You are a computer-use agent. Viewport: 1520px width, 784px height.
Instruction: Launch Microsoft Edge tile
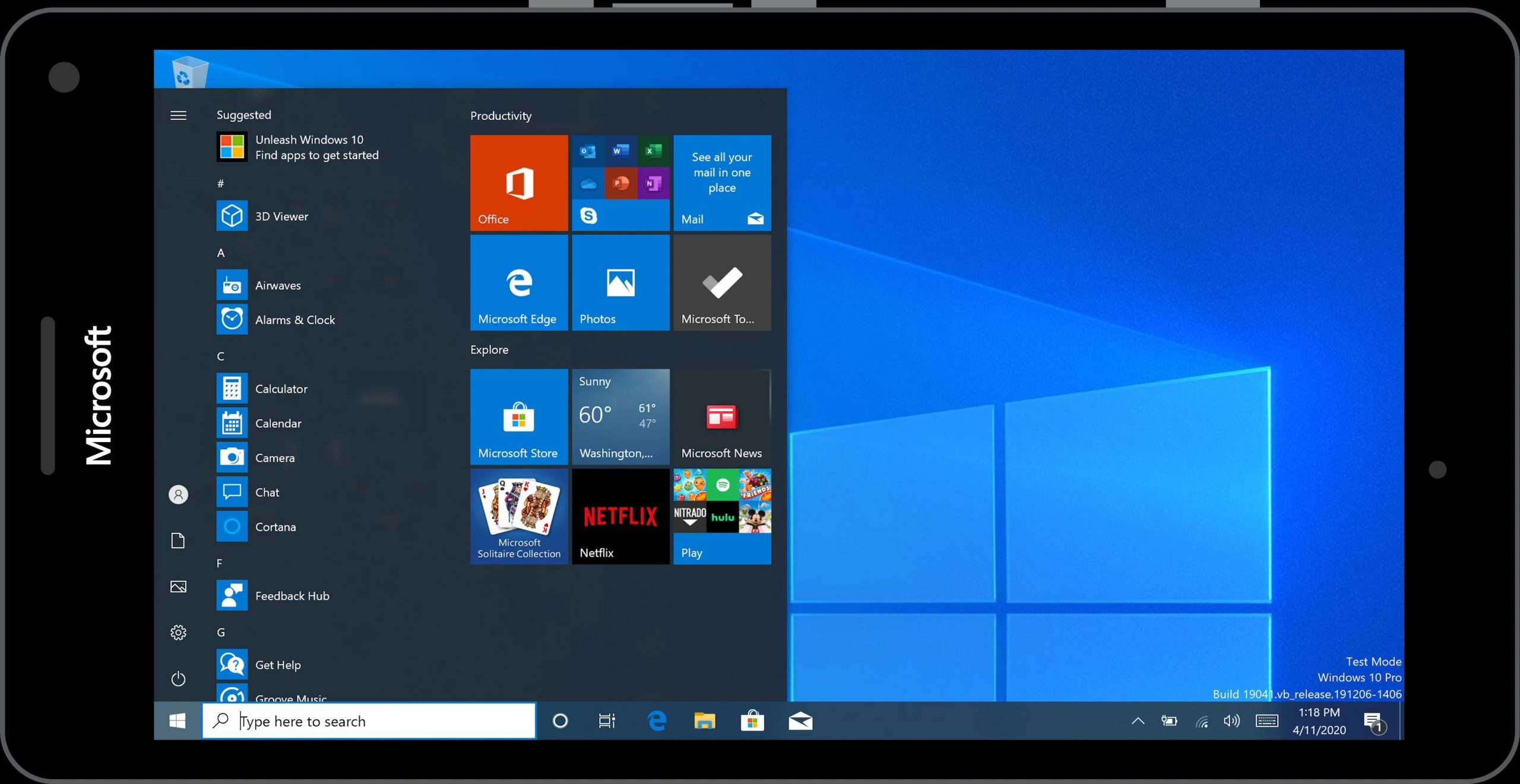click(x=518, y=283)
